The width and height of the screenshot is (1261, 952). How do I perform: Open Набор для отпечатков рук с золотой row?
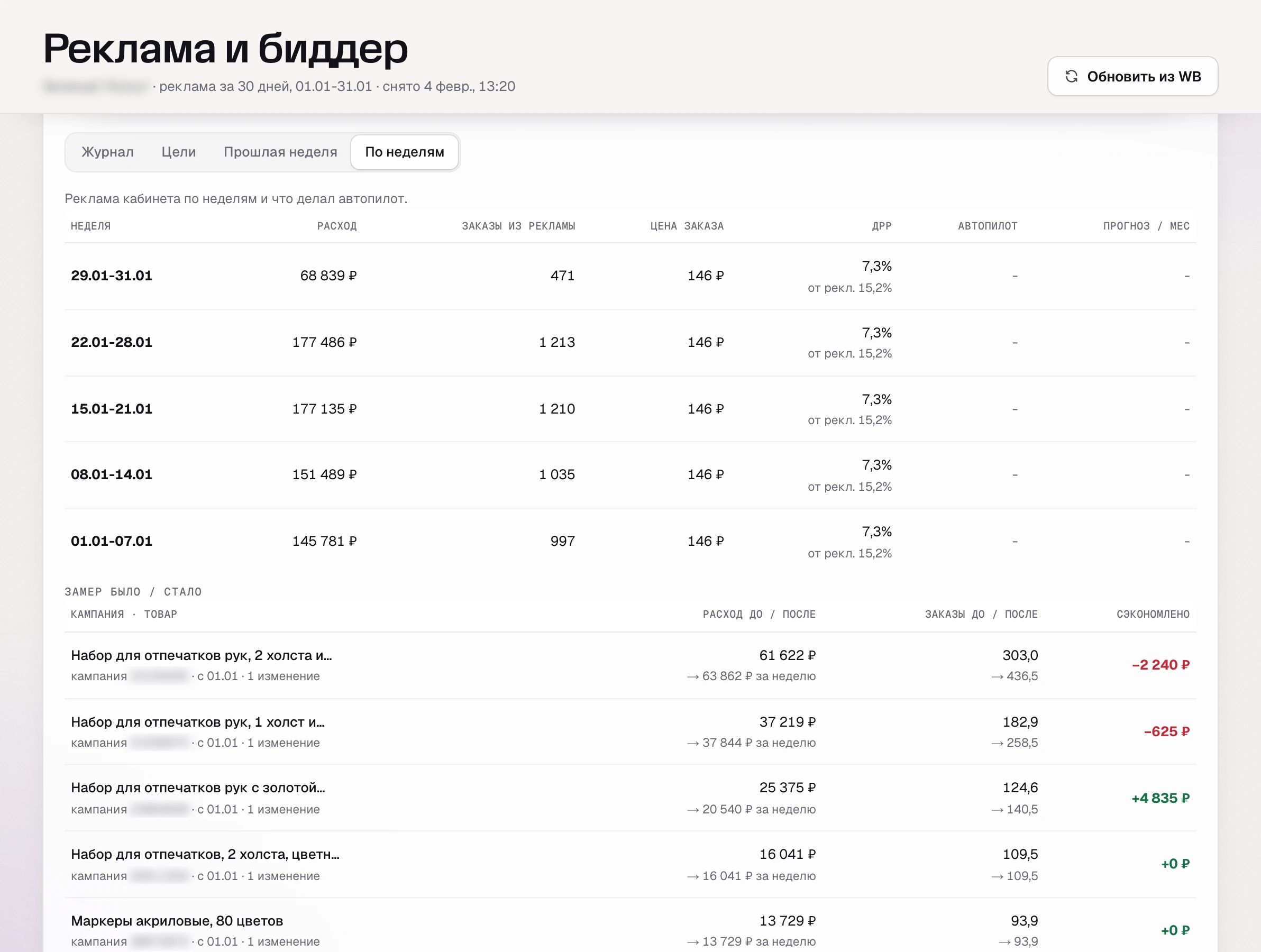click(630, 799)
